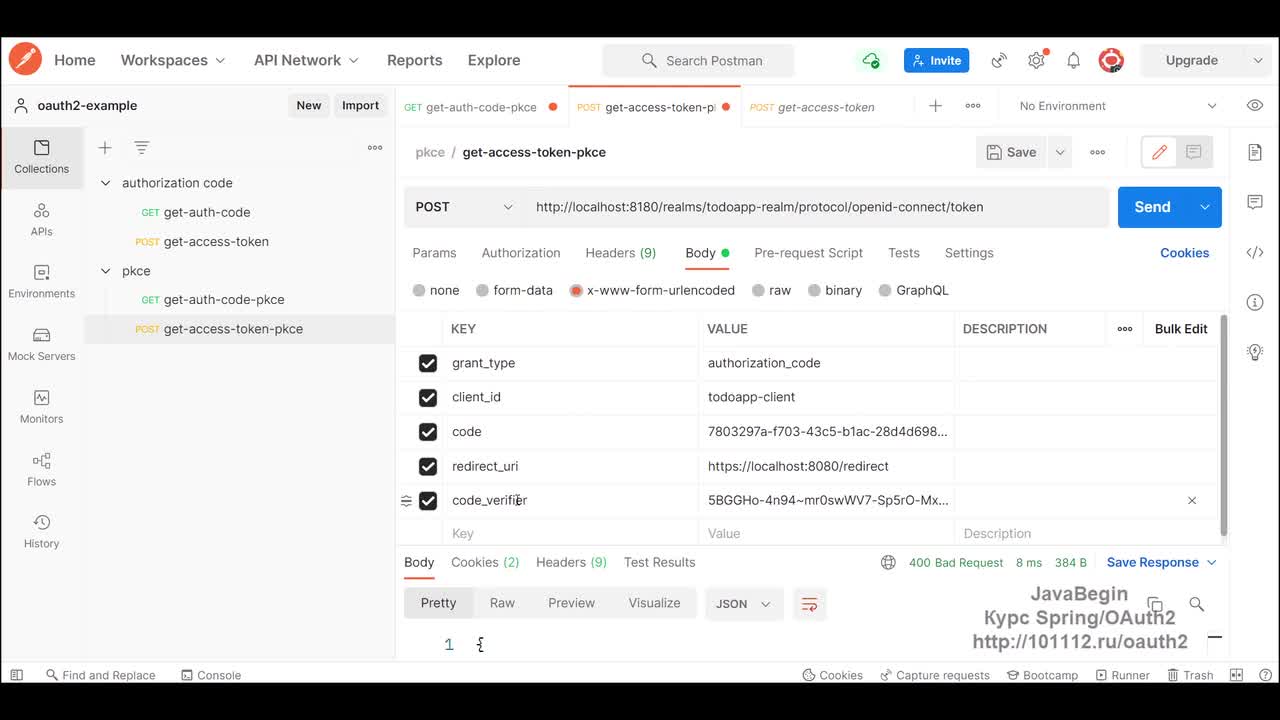Open the Comments icon in the right sidebar
The width and height of the screenshot is (1280, 720).
(1255, 202)
